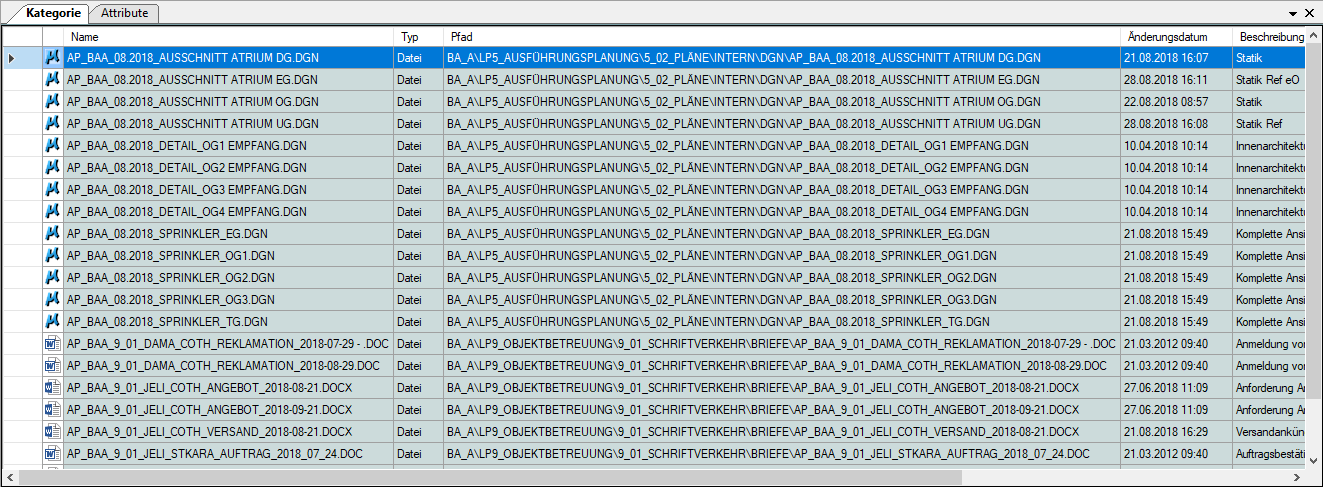Click the date 22.08.2018 08:57
Image resolution: width=1323 pixels, height=487 pixels.
(x=1165, y=102)
